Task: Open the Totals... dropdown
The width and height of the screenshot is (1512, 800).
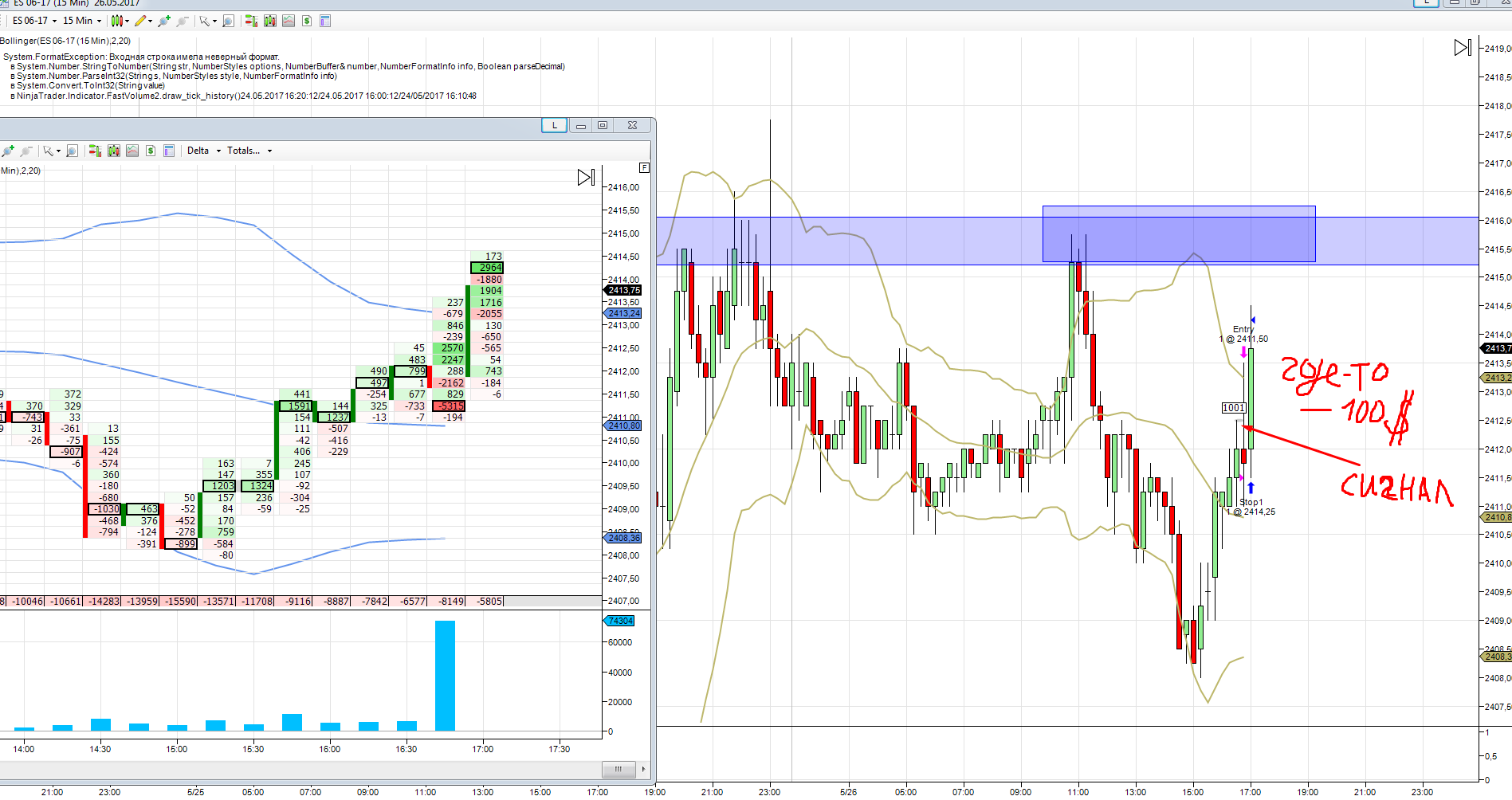Action: [x=249, y=151]
